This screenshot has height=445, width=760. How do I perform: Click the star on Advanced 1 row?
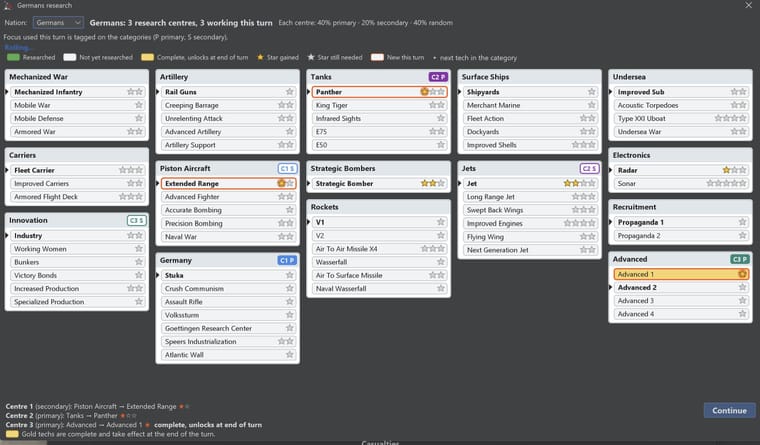tap(742, 274)
